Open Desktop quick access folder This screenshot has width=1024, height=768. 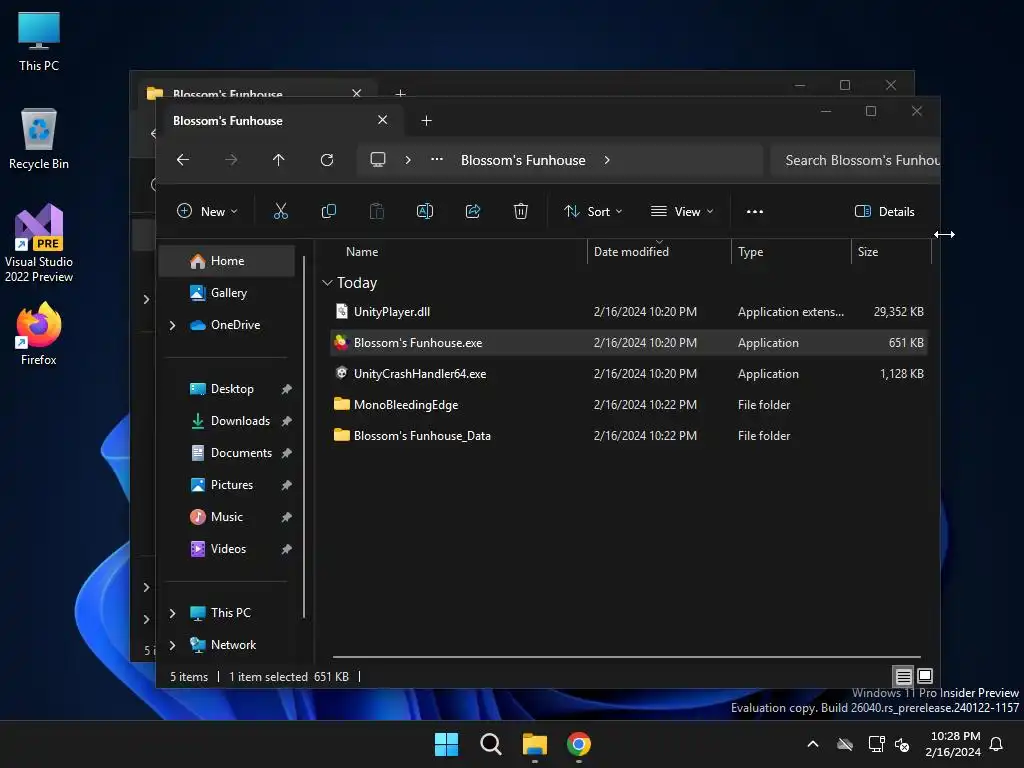click(x=227, y=389)
